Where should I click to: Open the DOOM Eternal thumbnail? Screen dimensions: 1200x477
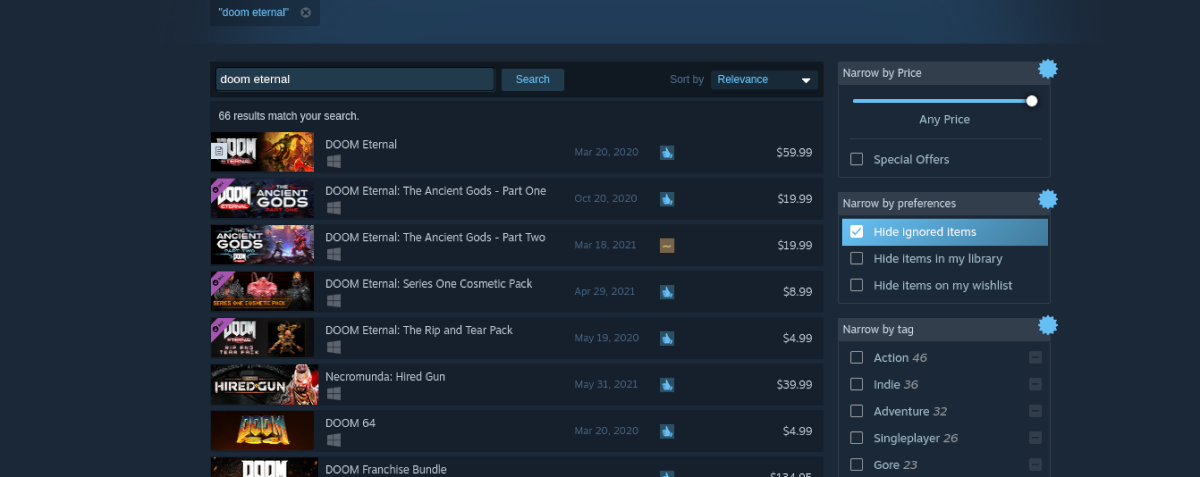pyautogui.click(x=262, y=152)
